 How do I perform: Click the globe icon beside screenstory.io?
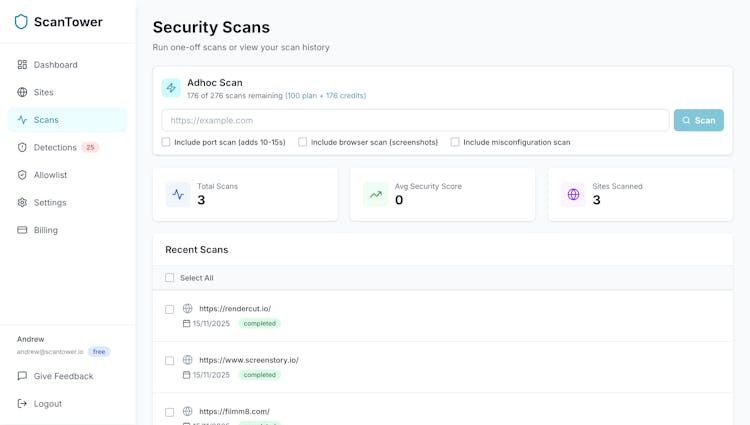click(x=187, y=360)
